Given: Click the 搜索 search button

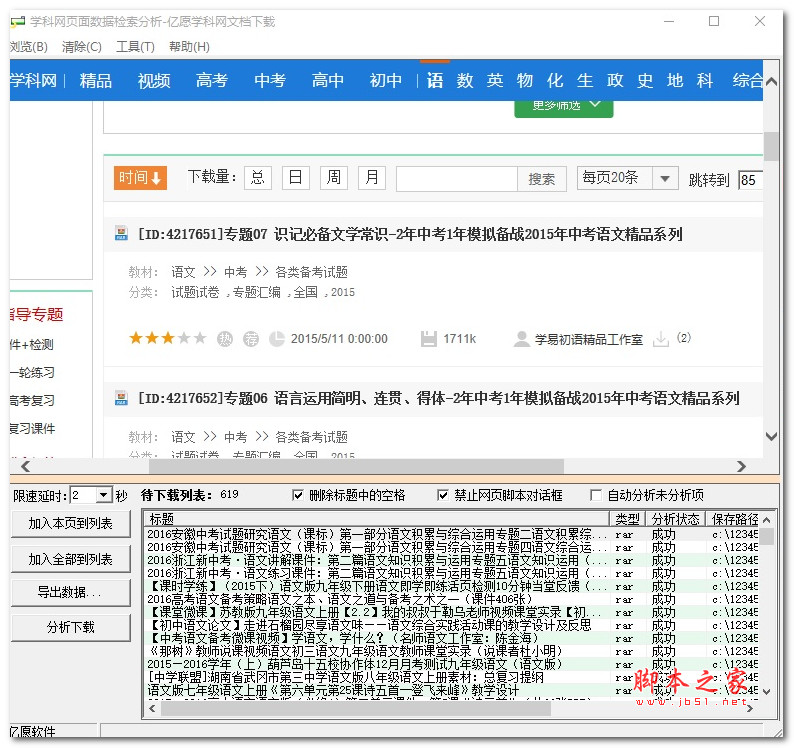Looking at the screenshot, I should point(541,179).
